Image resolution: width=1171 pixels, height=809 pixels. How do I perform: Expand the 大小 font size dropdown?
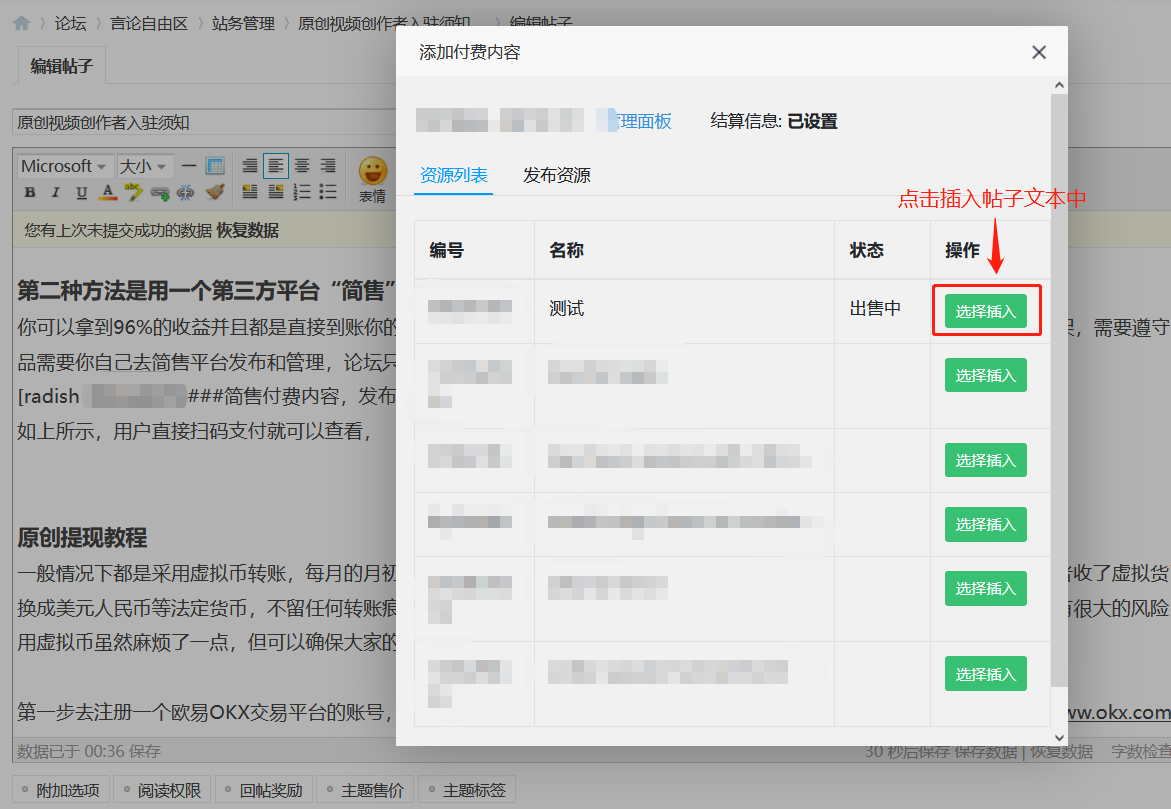144,166
